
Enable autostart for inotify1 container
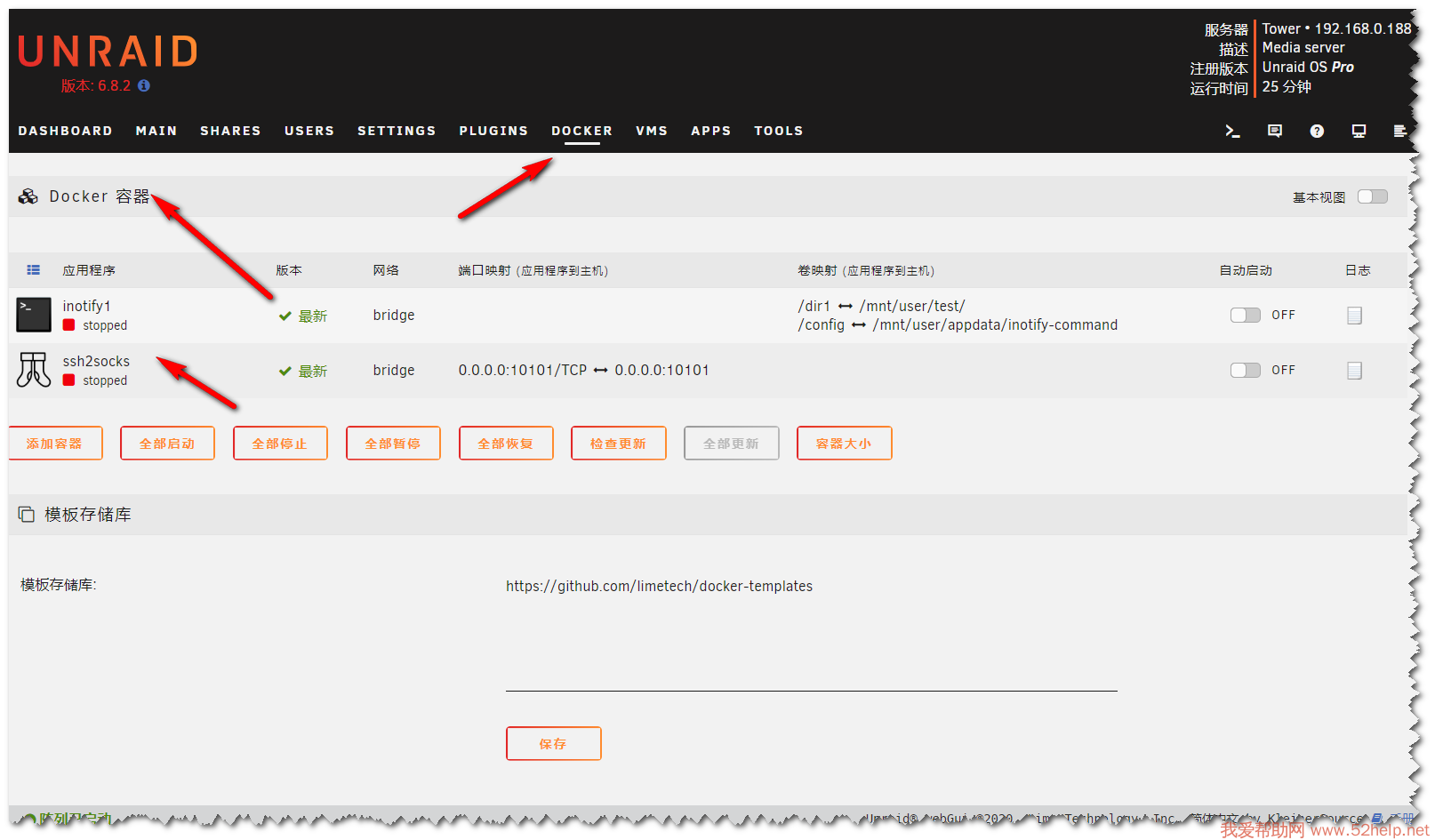[x=1245, y=315]
